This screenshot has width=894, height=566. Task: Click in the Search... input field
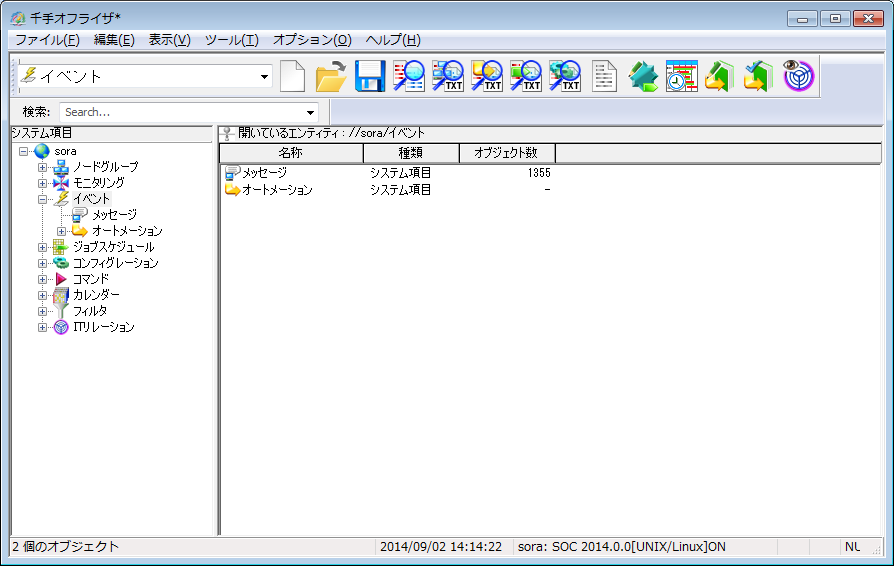click(182, 112)
